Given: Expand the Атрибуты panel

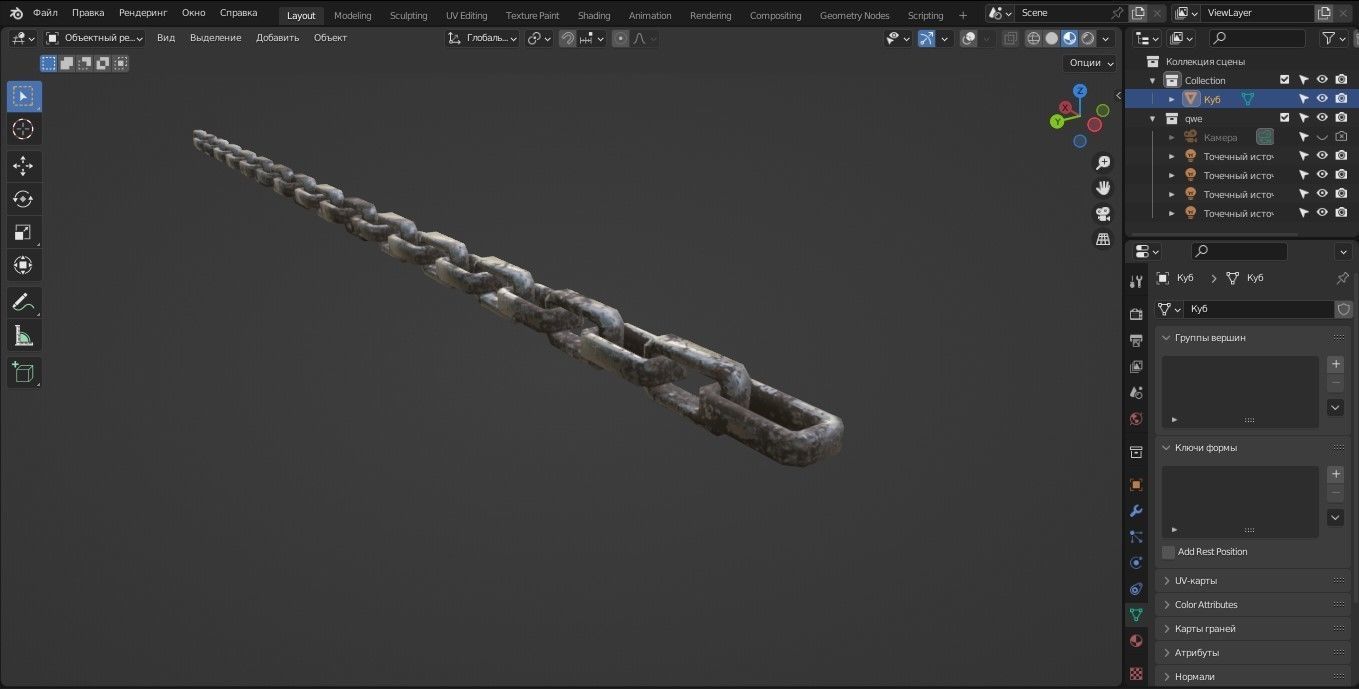Looking at the screenshot, I should click(x=1166, y=653).
